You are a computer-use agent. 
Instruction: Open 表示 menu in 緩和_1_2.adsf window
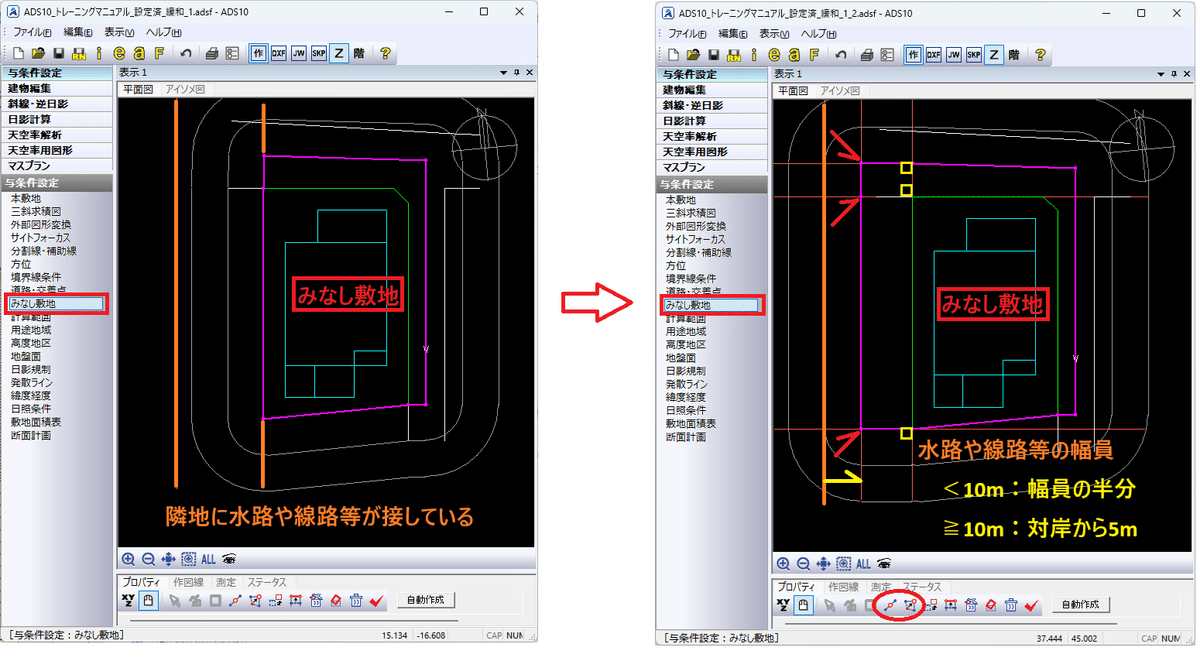[x=775, y=34]
